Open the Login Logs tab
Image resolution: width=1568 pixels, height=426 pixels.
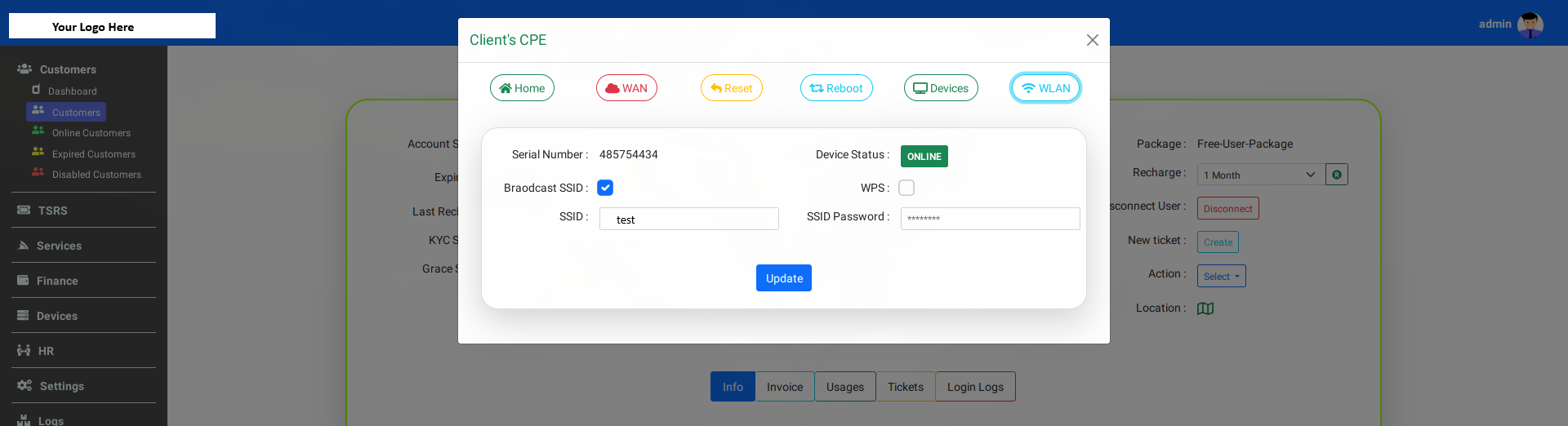[975, 387]
